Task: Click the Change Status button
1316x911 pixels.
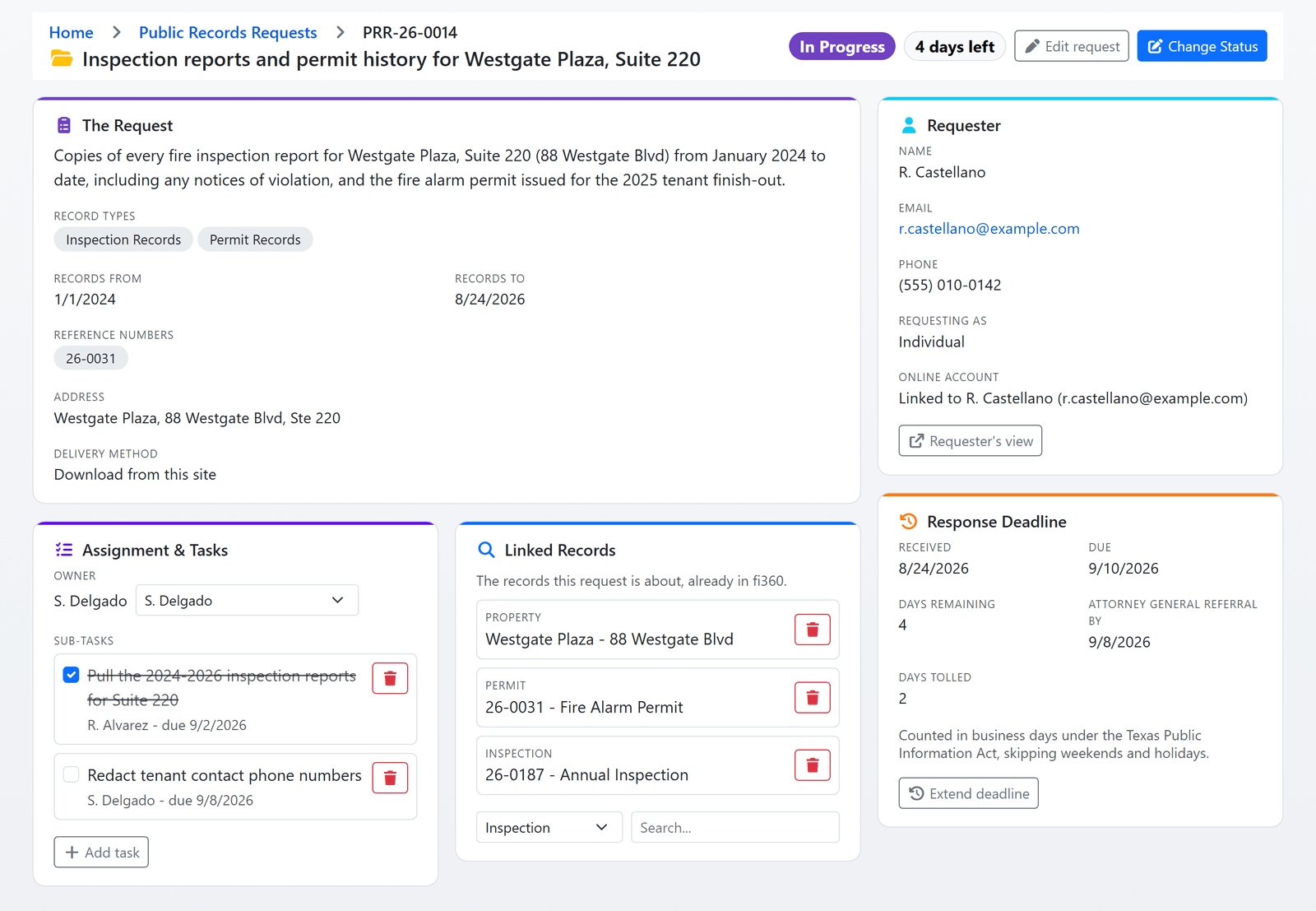Action: click(x=1202, y=46)
